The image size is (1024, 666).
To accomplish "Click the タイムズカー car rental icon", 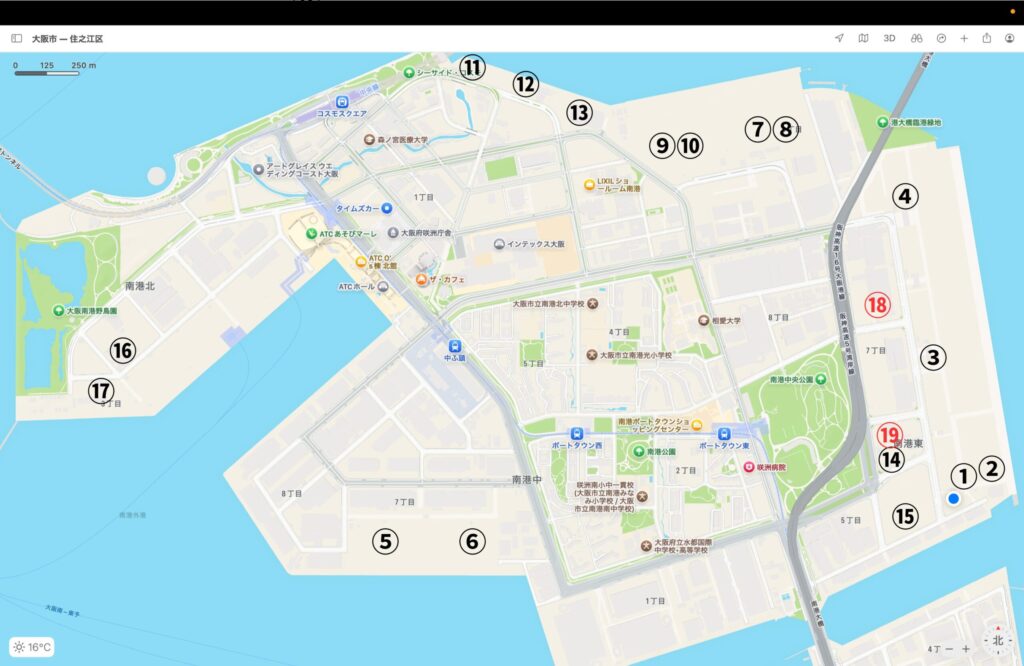I will tap(386, 208).
